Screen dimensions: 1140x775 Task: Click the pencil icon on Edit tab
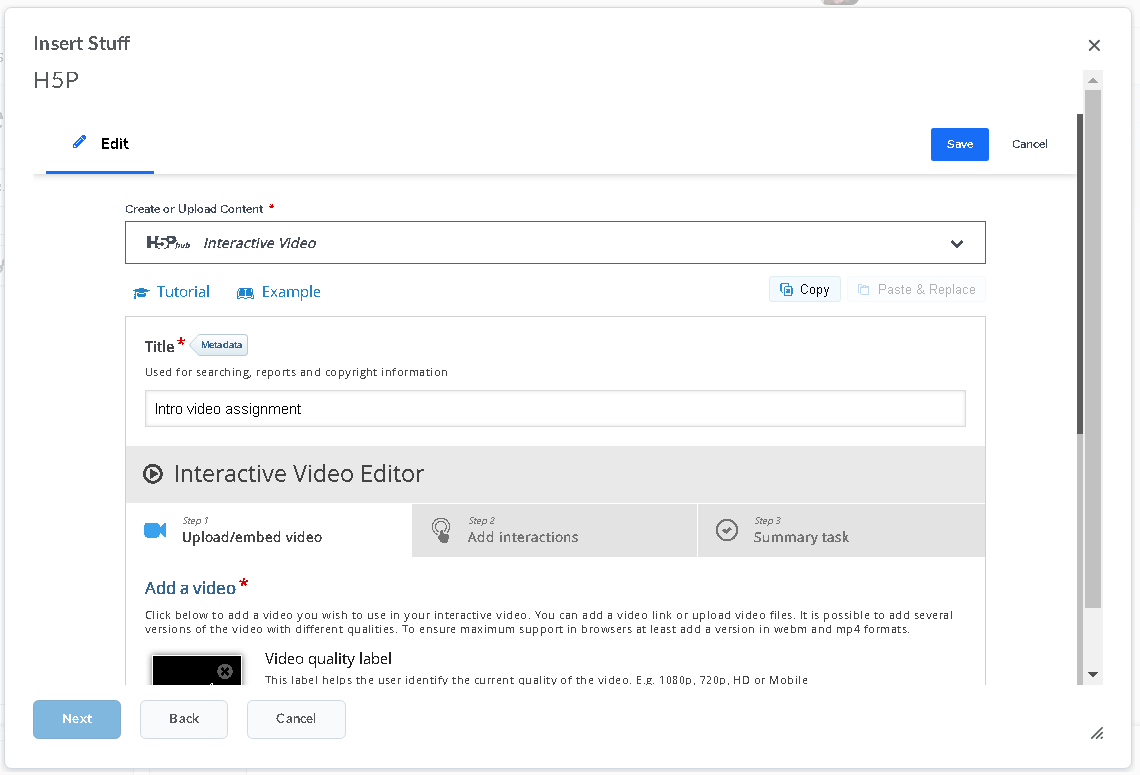pyautogui.click(x=79, y=142)
